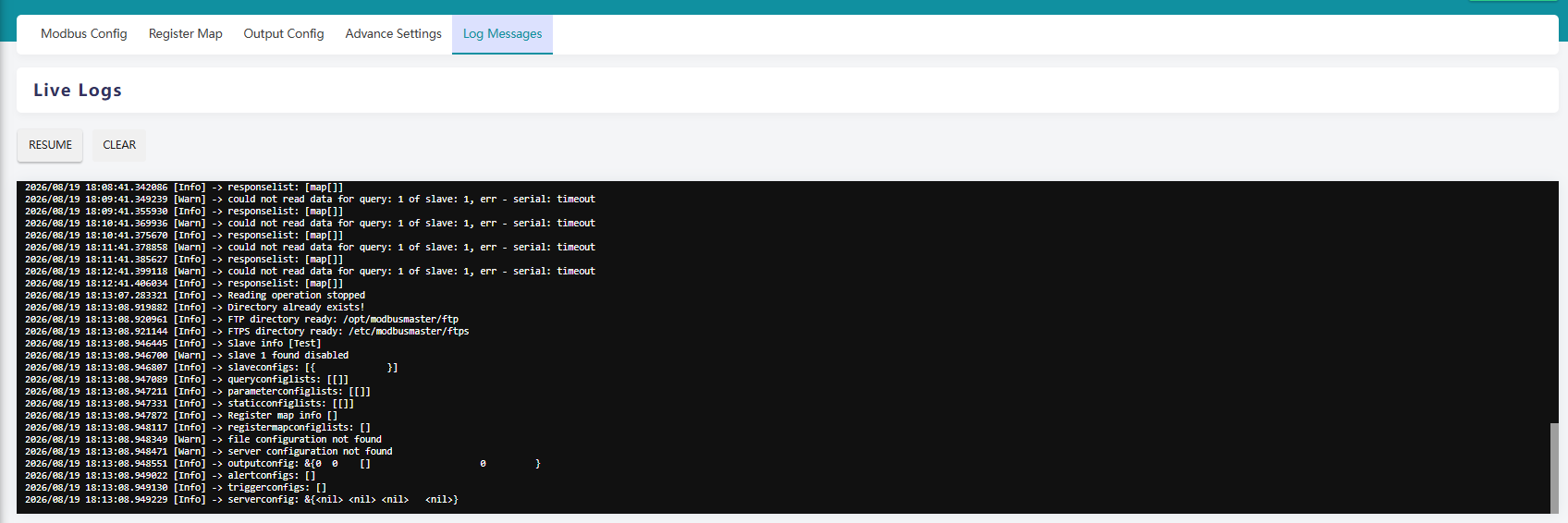Click the 'Reading operation stopped' log line

(x=195, y=296)
